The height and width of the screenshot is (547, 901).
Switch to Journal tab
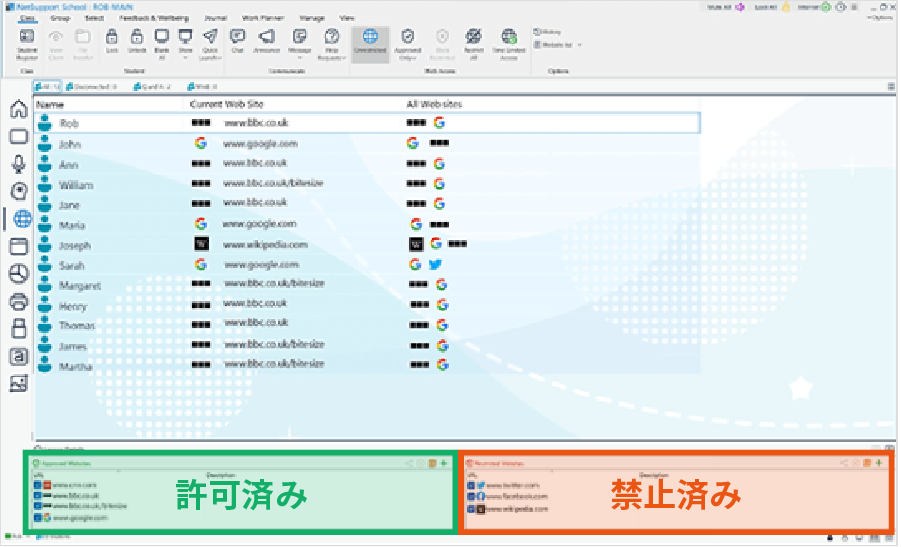pyautogui.click(x=216, y=18)
